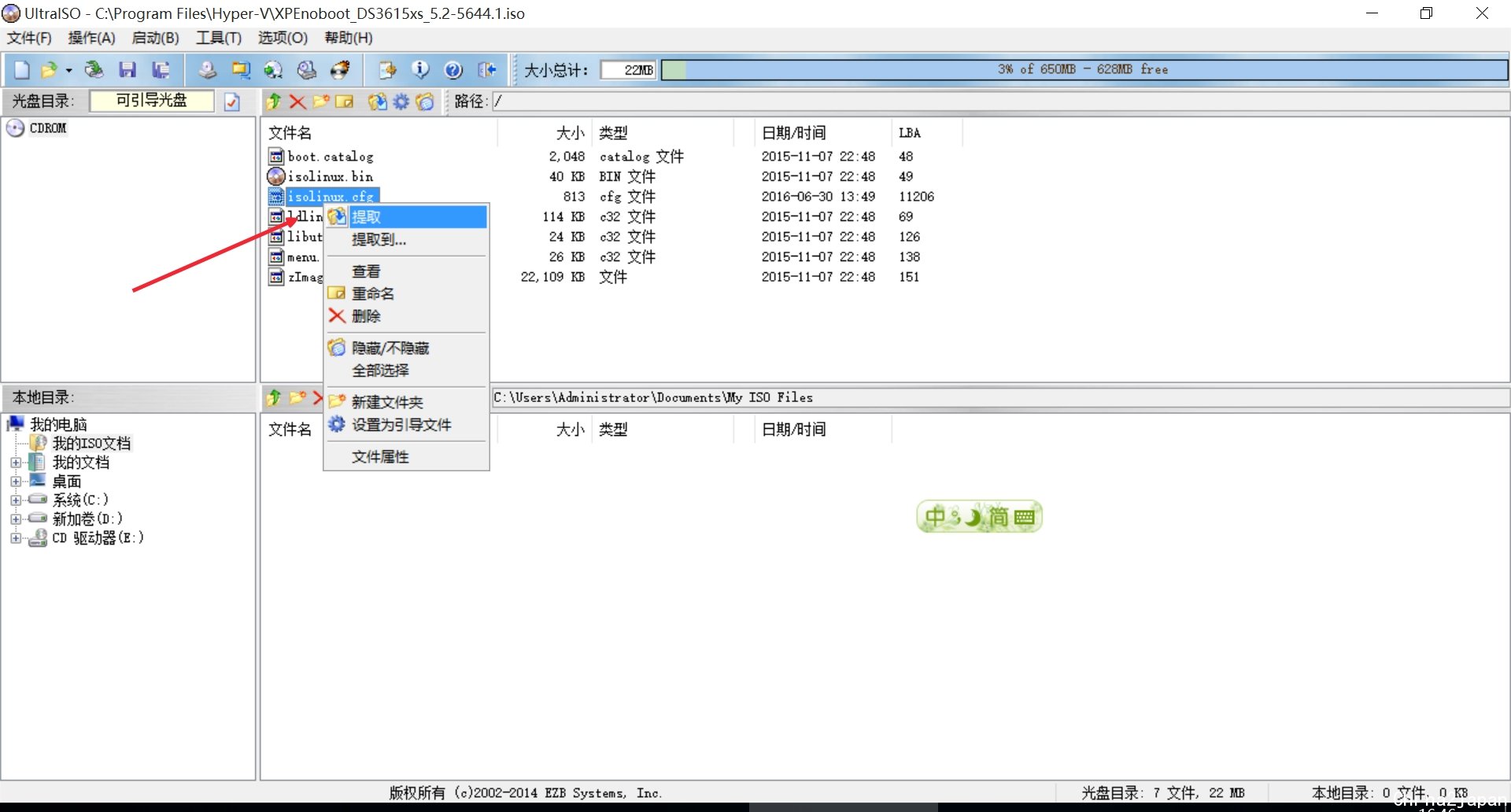Click the disc properties checkmark icon
The height and width of the screenshot is (812, 1511).
pos(232,101)
